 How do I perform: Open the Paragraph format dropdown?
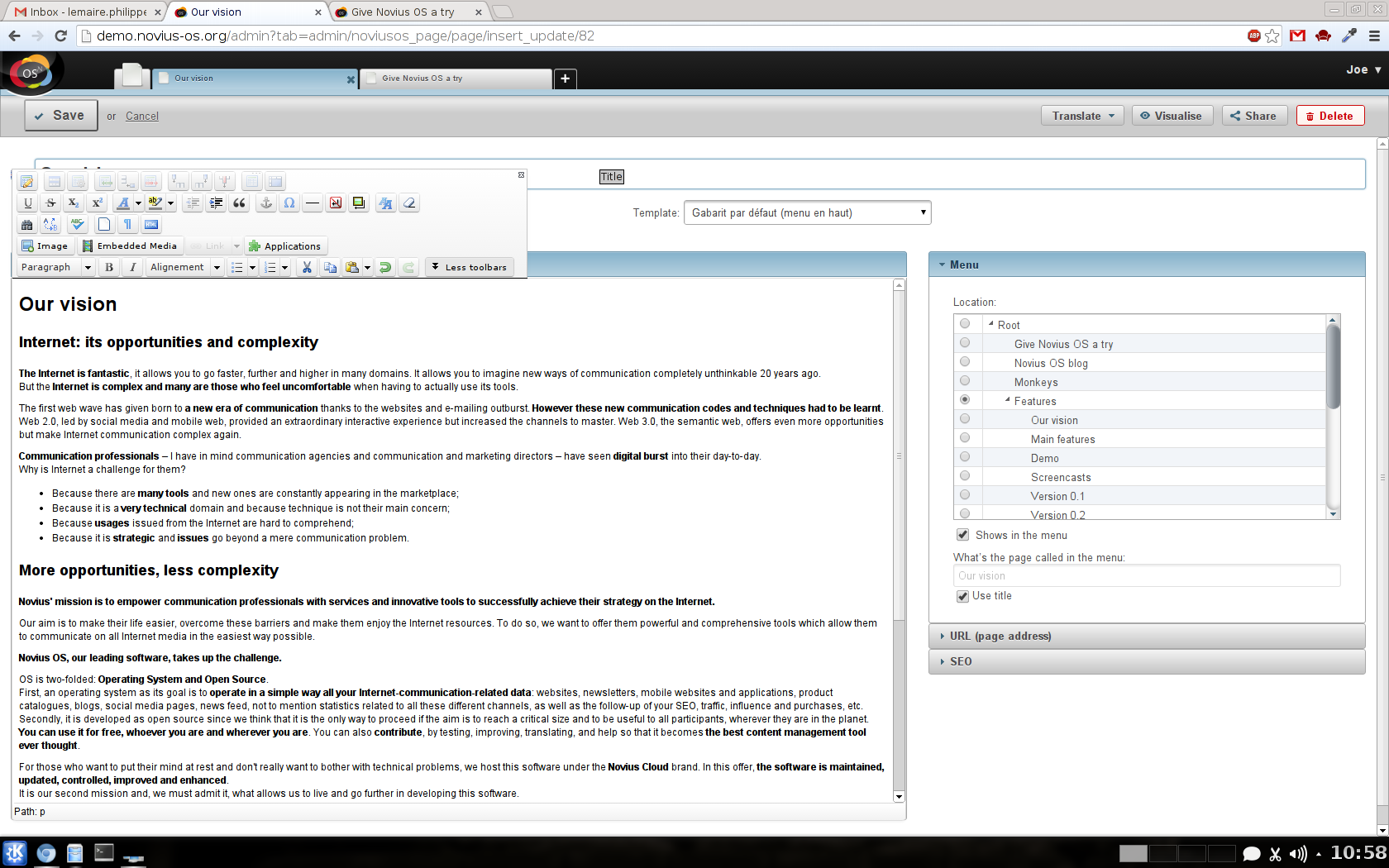[55, 267]
